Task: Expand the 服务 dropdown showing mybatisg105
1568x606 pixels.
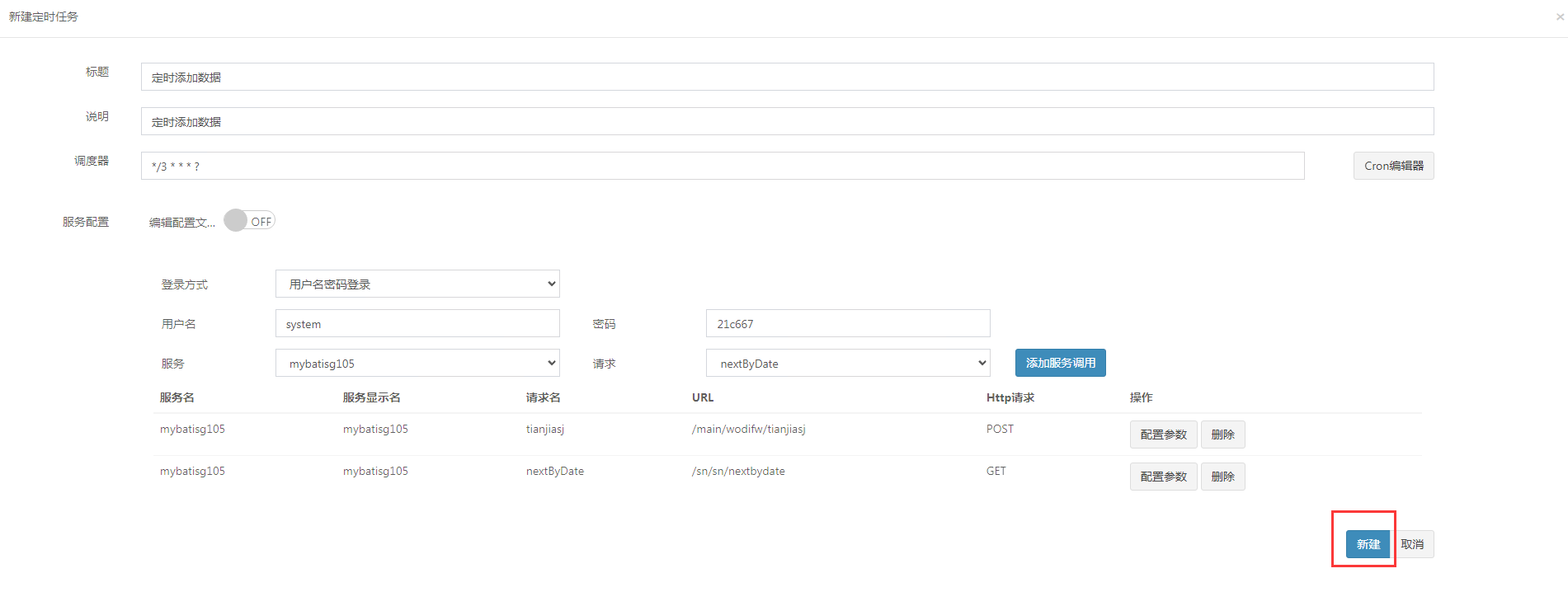Action: tap(417, 363)
